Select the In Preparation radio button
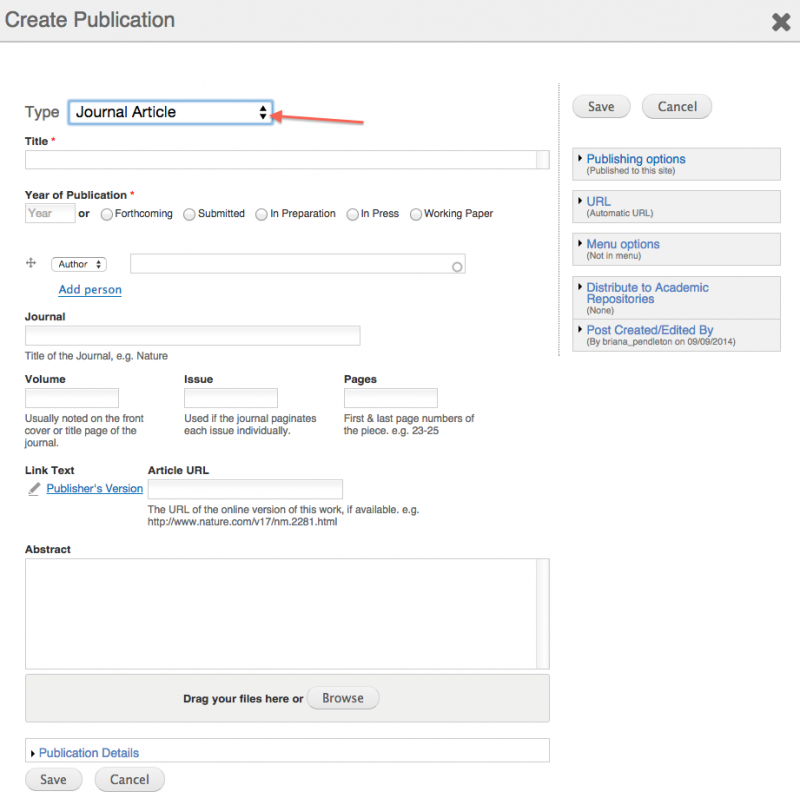The width and height of the screenshot is (800, 798). coord(261,214)
